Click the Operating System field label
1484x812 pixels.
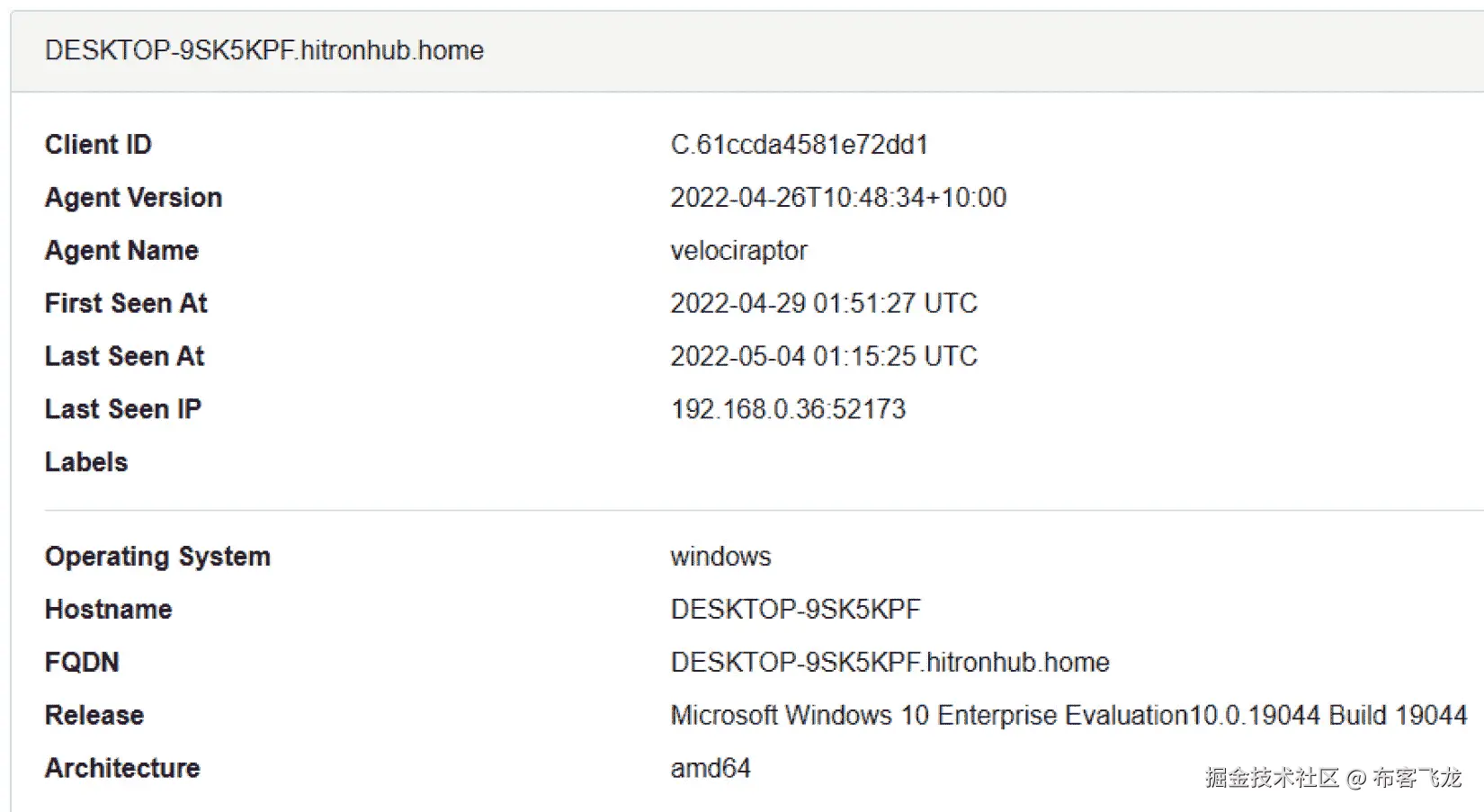[157, 557]
